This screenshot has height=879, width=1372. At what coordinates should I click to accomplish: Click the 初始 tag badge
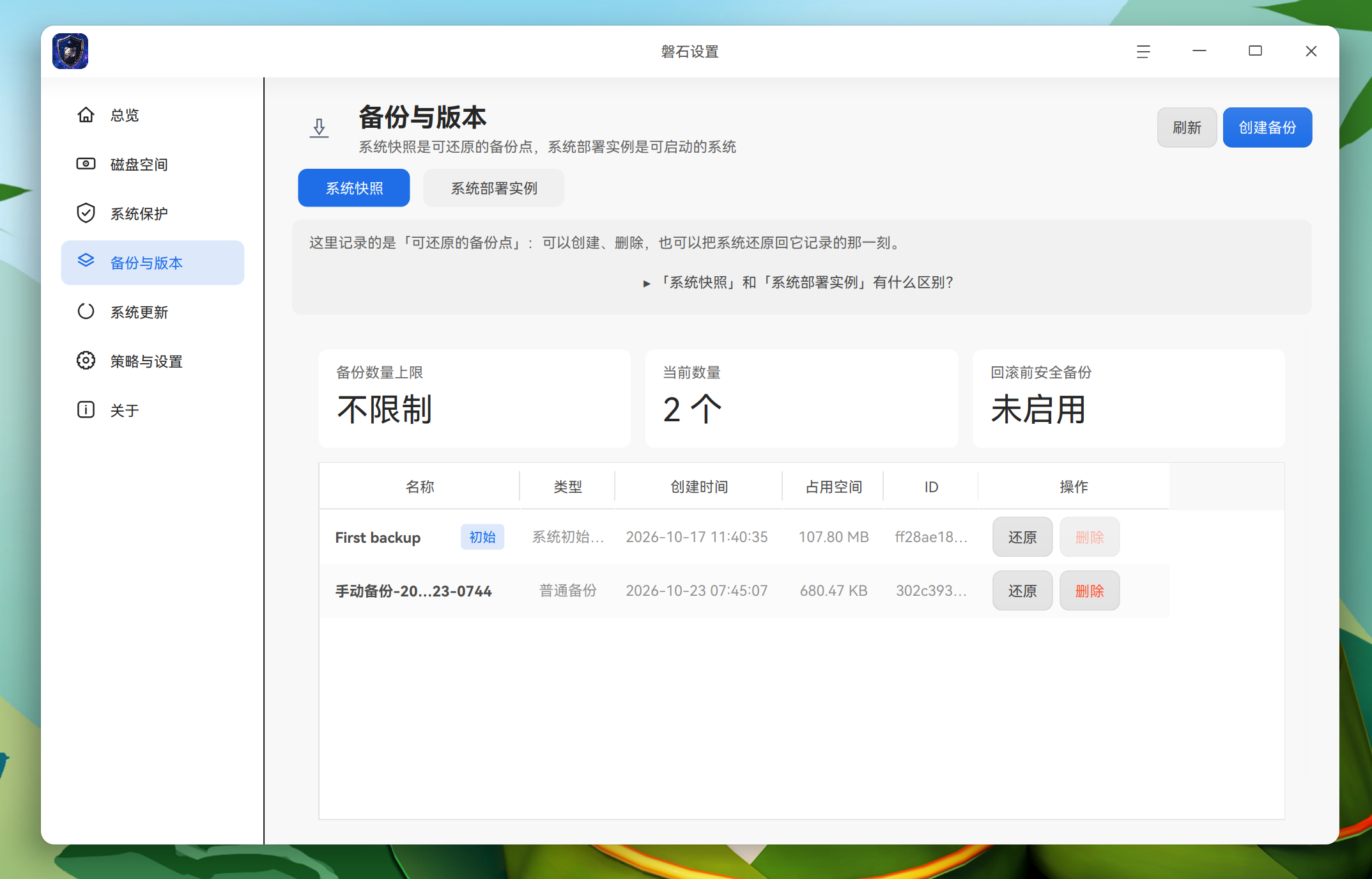482,537
